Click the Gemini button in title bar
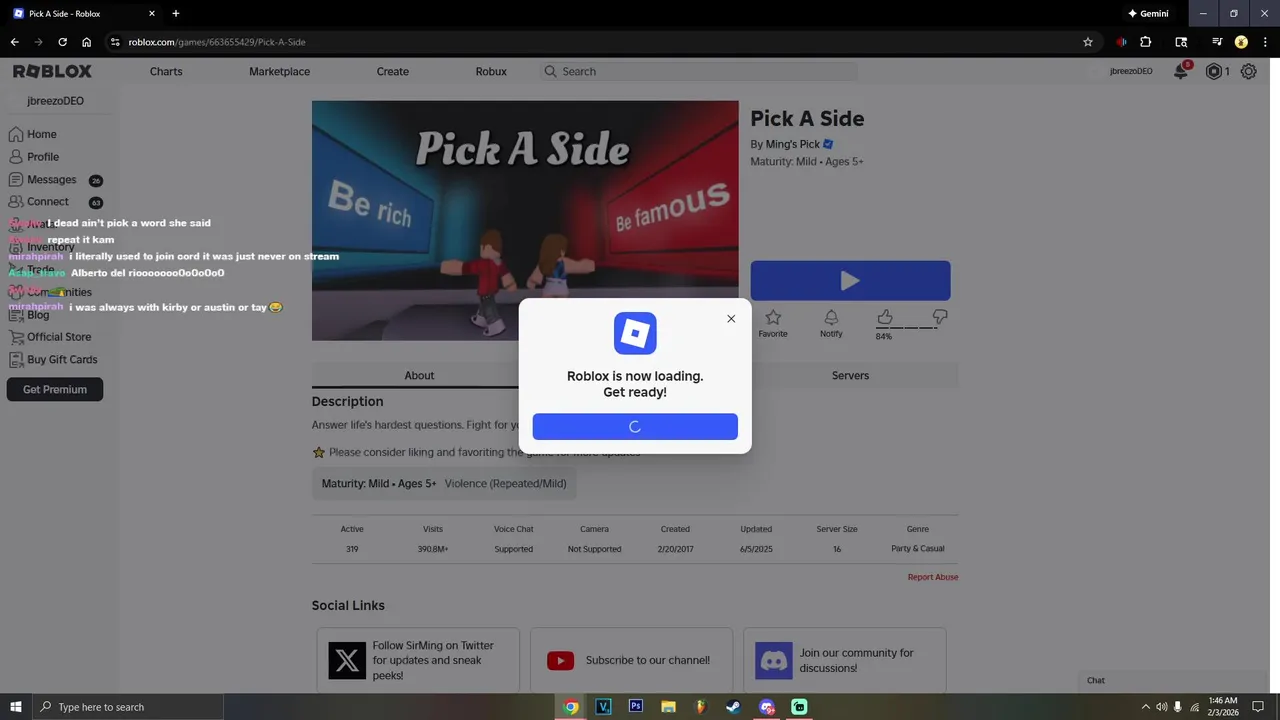This screenshot has width=1280, height=720. tap(1148, 14)
